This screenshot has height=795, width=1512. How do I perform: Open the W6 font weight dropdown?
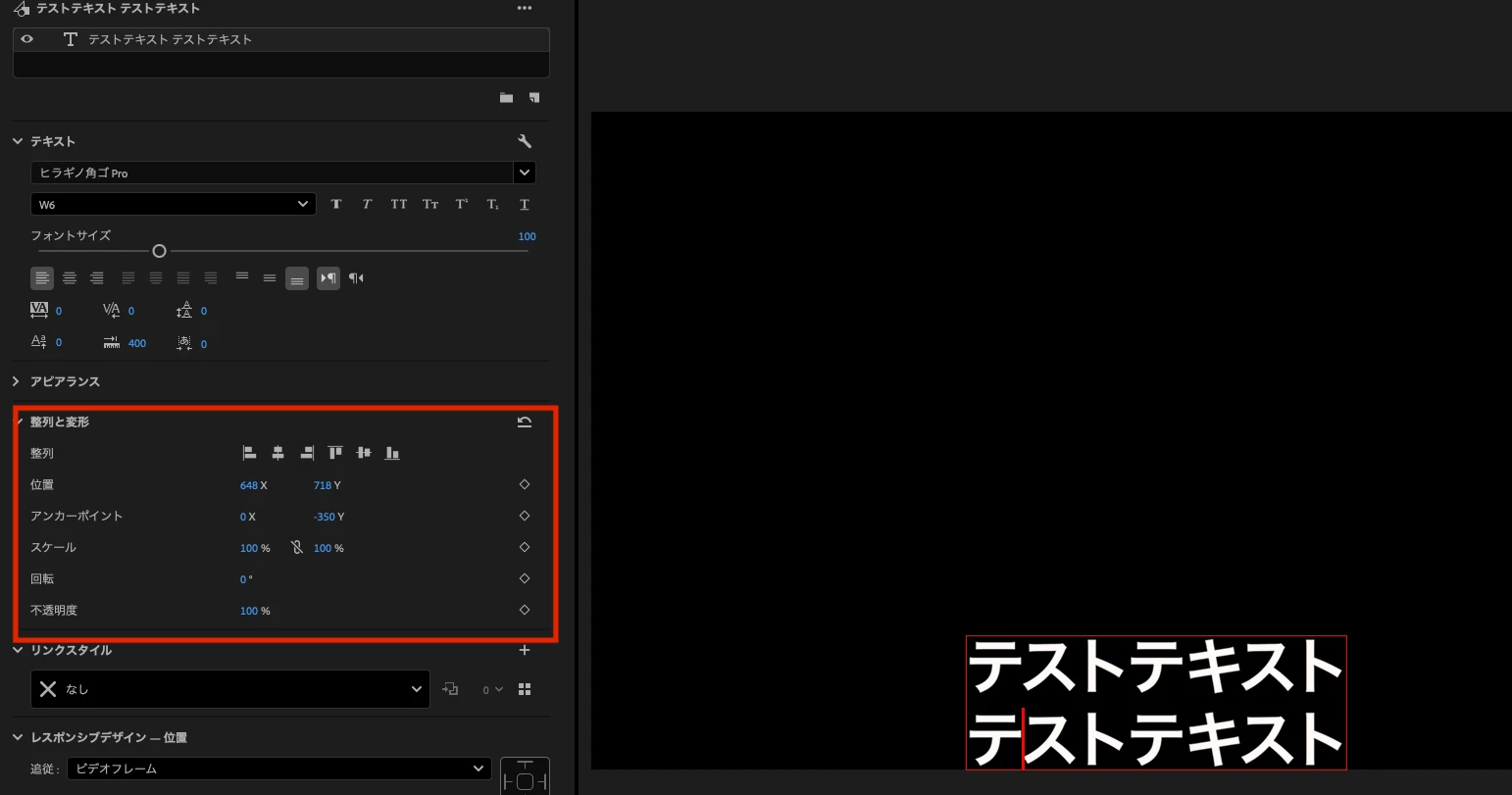click(x=174, y=204)
